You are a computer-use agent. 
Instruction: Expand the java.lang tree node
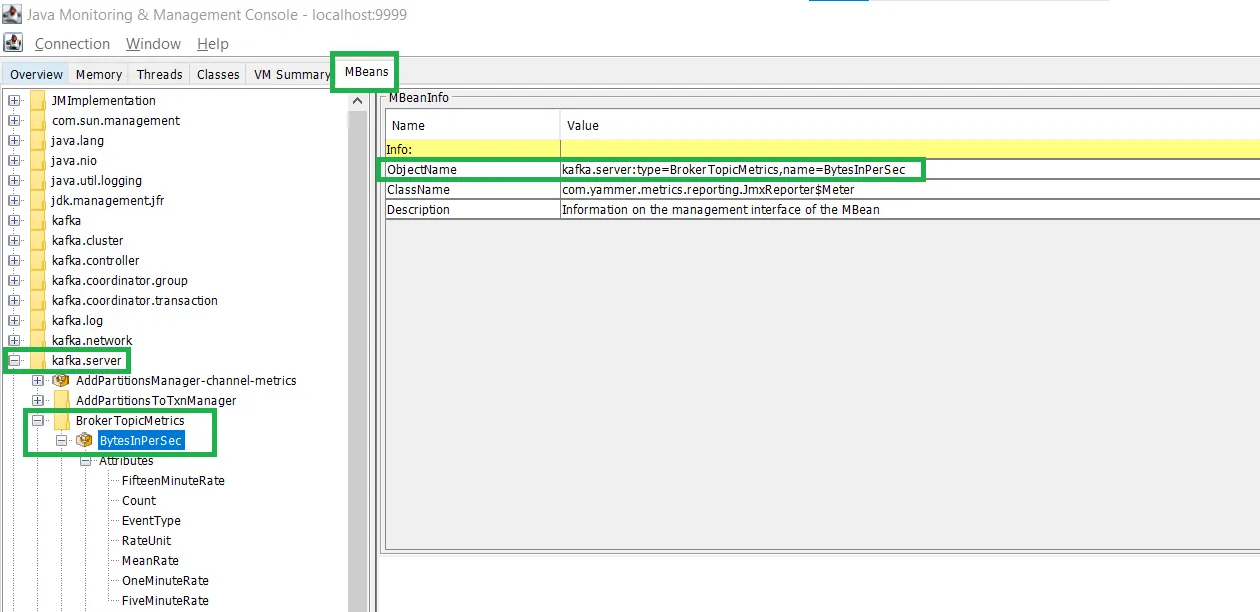click(14, 141)
